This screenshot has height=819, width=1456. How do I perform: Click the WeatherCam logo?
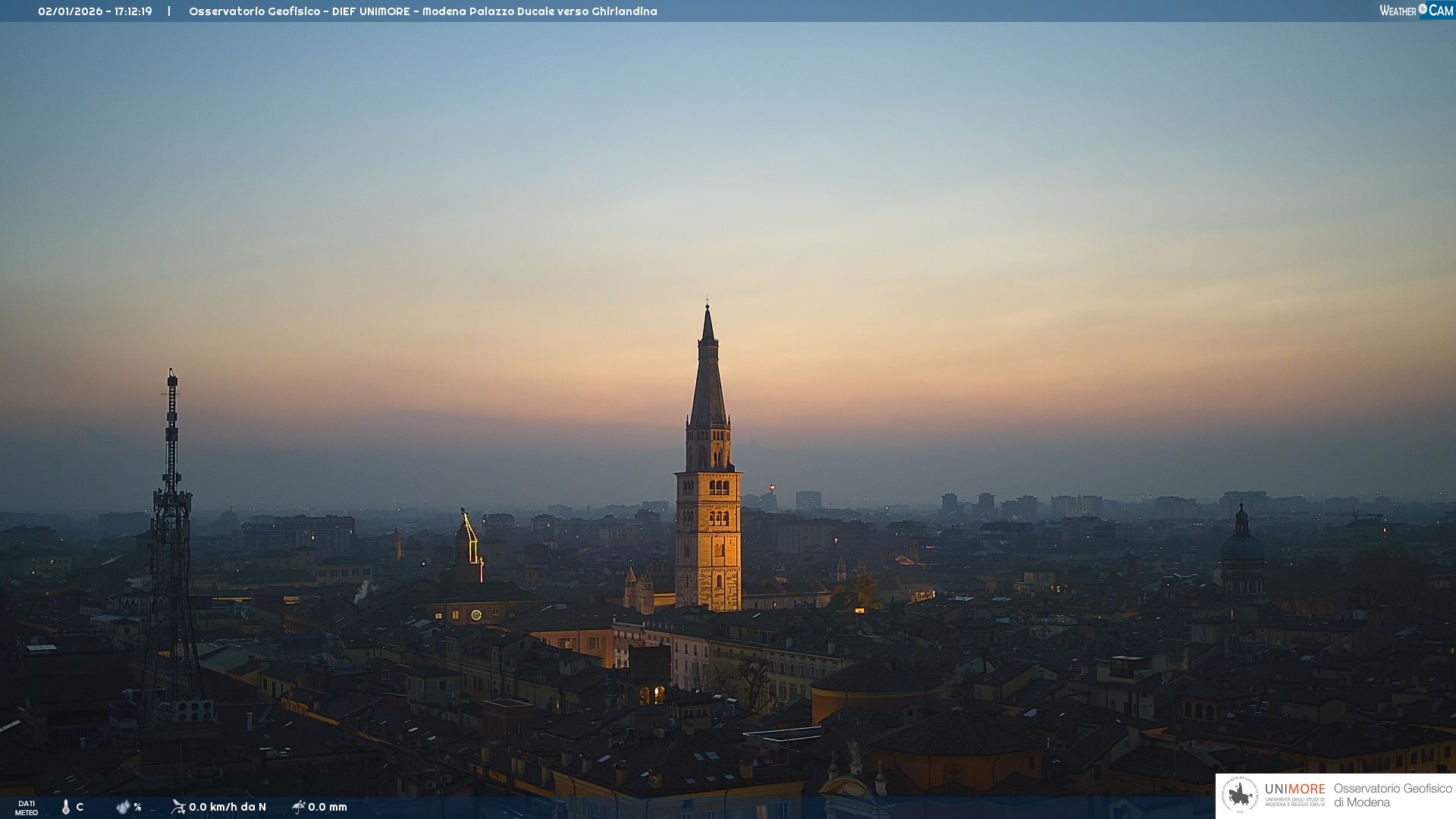click(1416, 11)
